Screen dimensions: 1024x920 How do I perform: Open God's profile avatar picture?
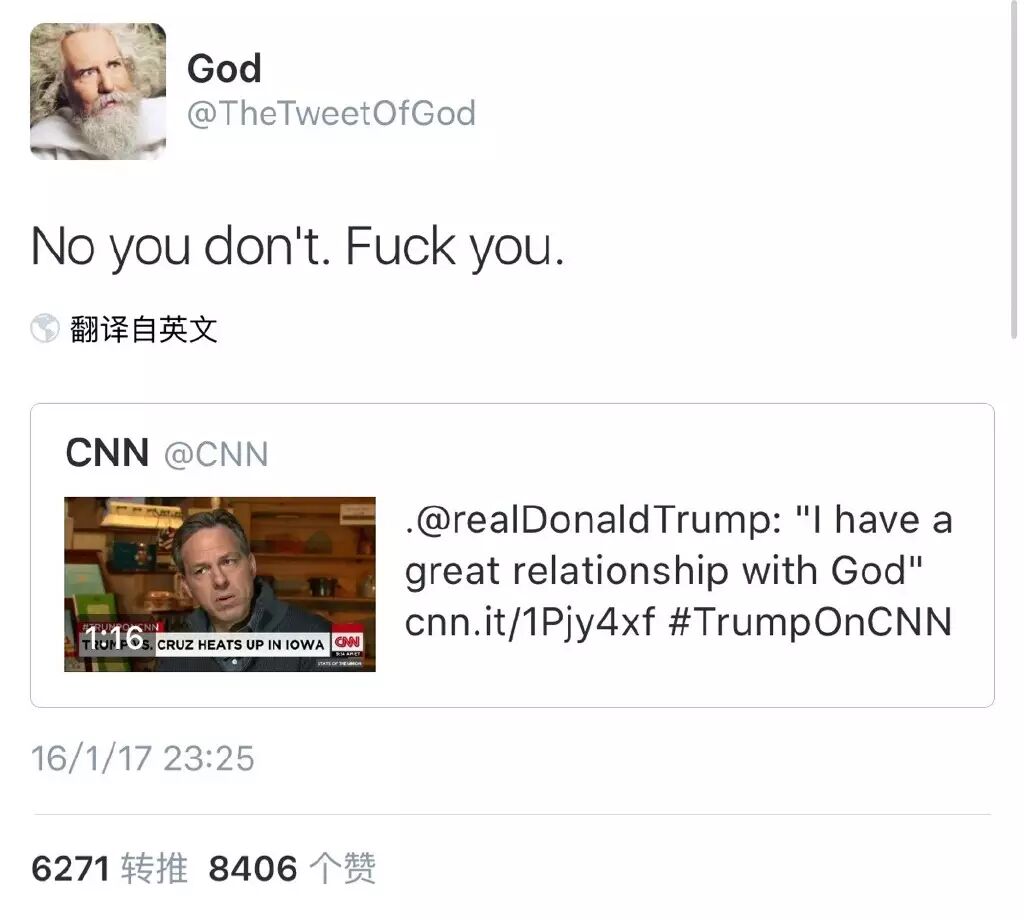(x=98, y=91)
